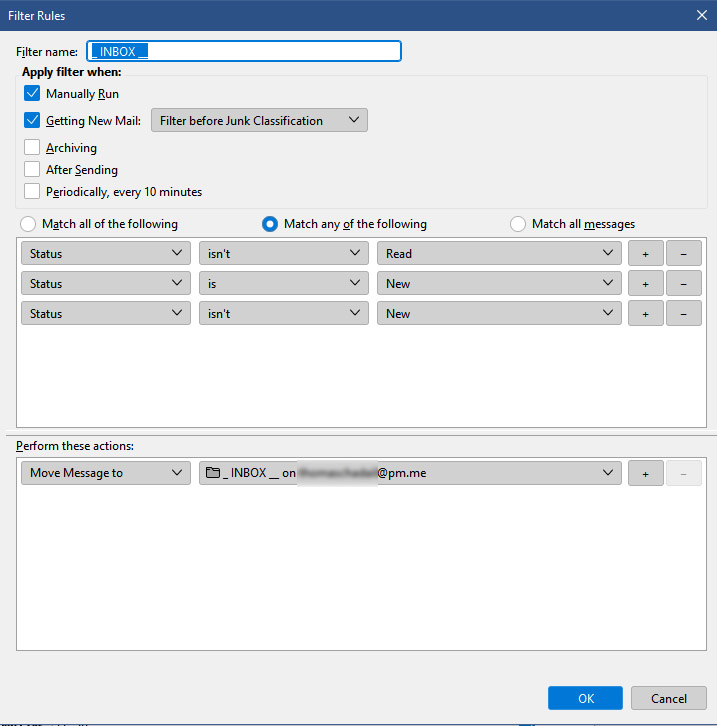Check Periodically, every 10 minutes
Viewport: 717px width, 726px height.
[32, 191]
